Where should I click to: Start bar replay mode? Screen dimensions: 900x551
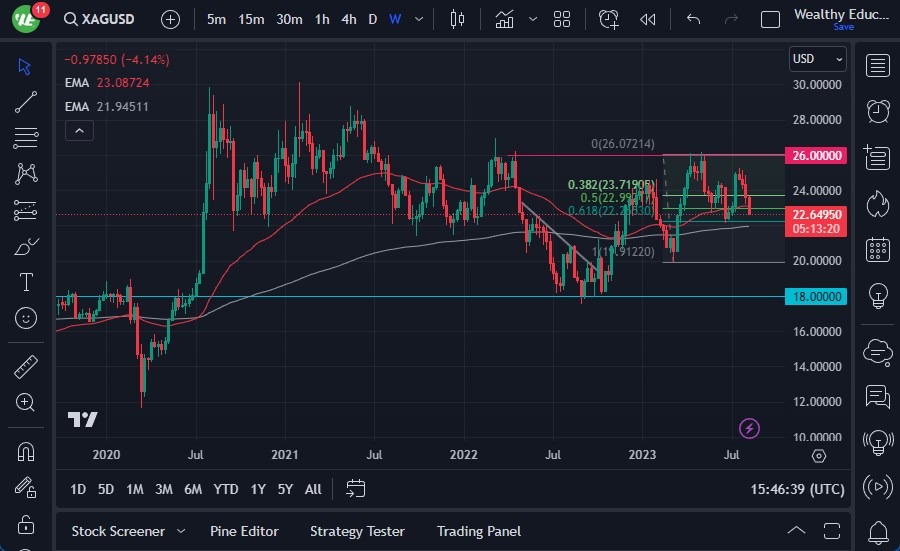648,19
